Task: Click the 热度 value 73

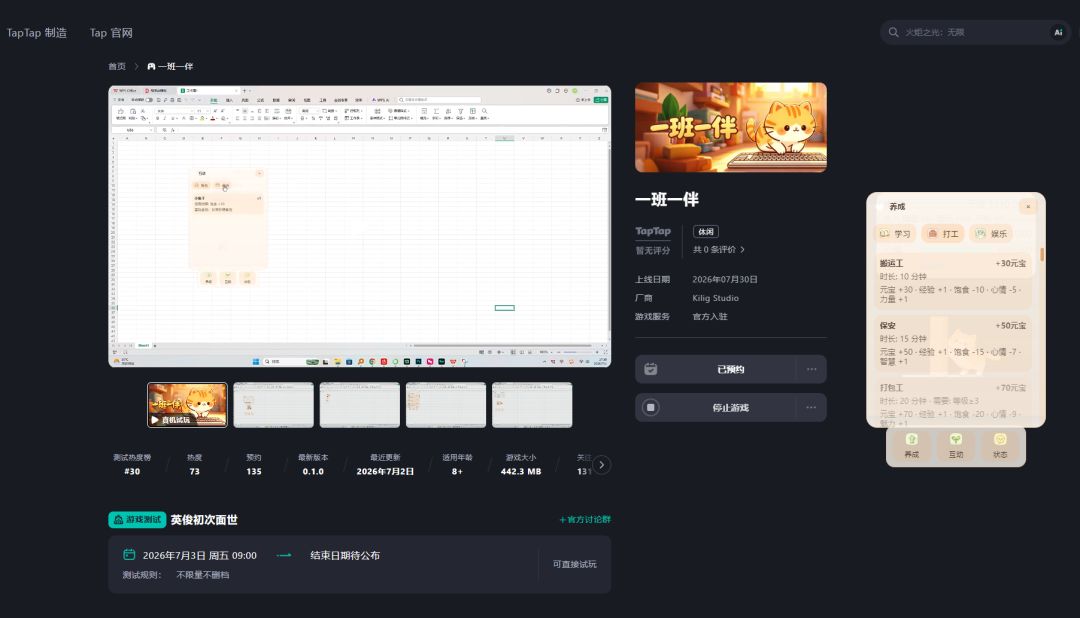Action: point(194,471)
